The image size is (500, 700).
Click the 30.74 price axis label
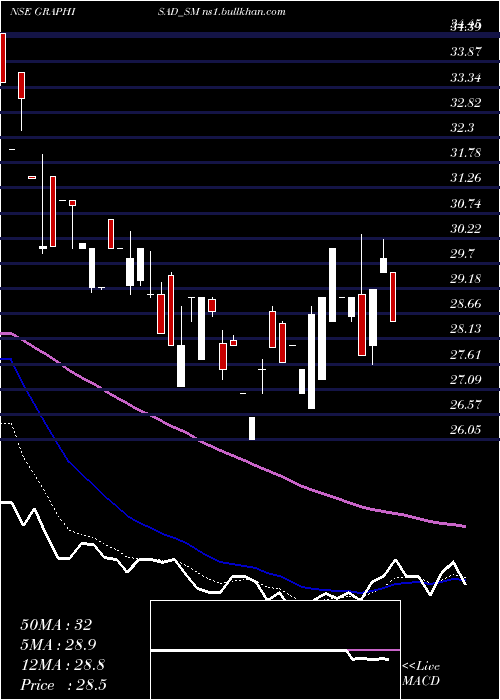click(466, 204)
